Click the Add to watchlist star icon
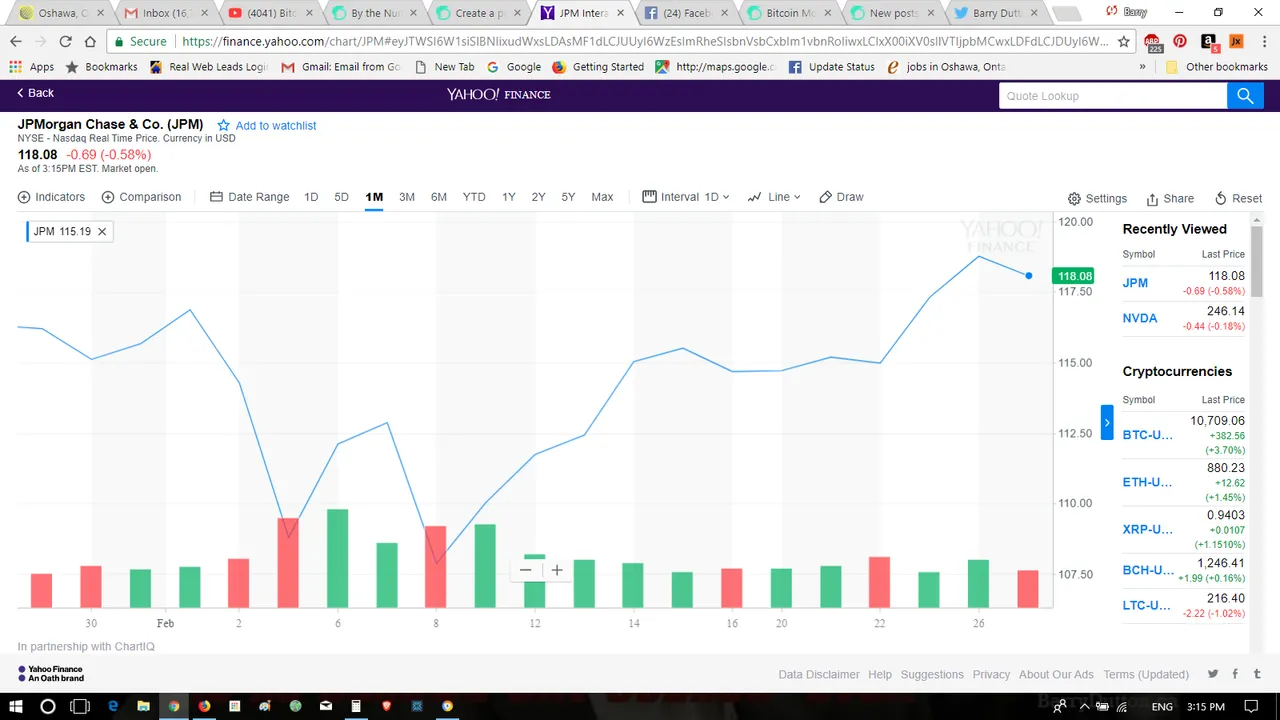The image size is (1280, 720). tap(223, 125)
